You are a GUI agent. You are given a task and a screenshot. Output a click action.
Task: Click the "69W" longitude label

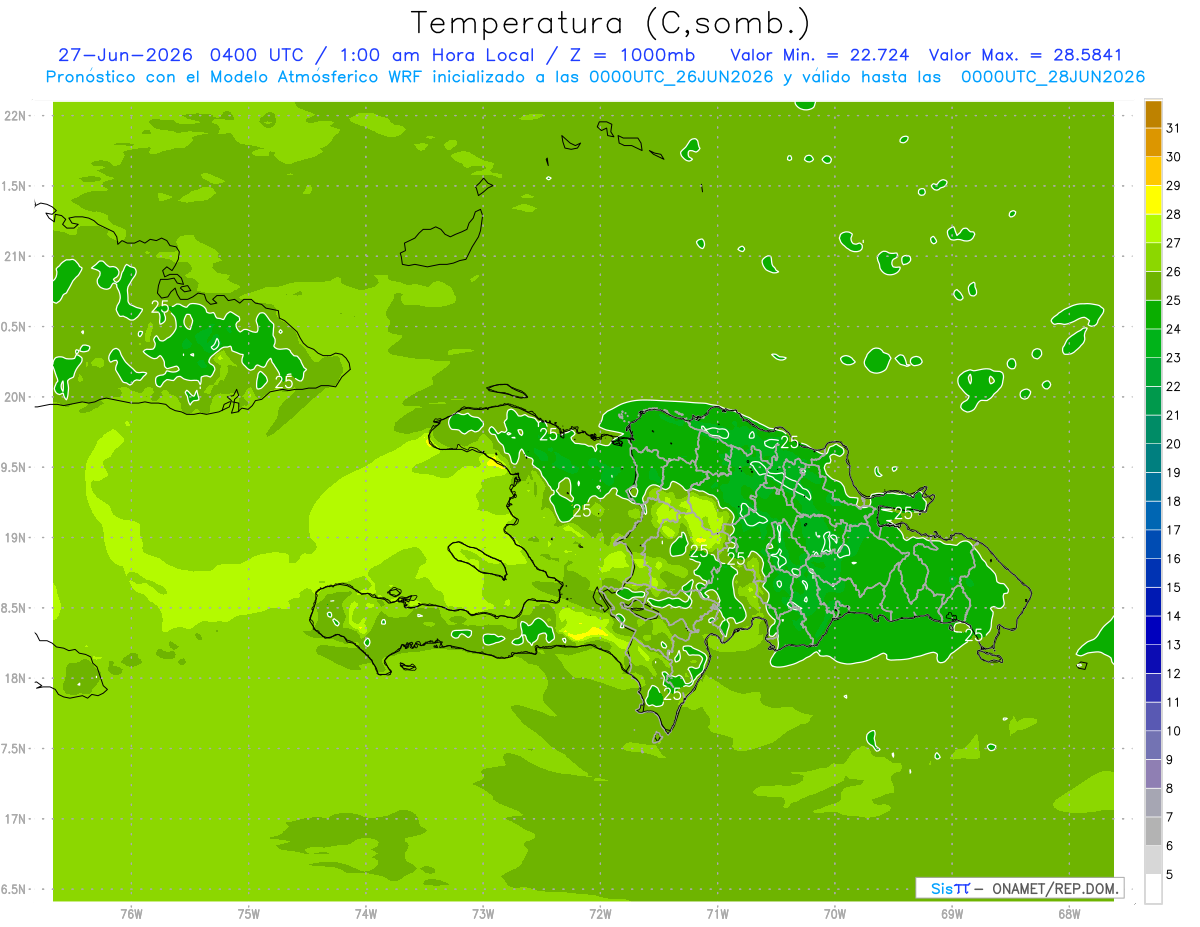pyautogui.click(x=951, y=914)
